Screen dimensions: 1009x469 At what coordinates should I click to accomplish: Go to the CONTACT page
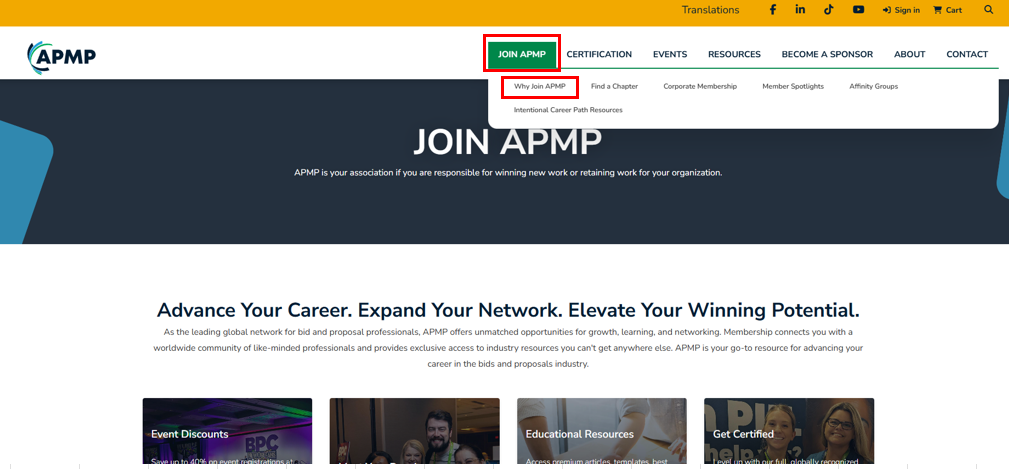point(967,54)
